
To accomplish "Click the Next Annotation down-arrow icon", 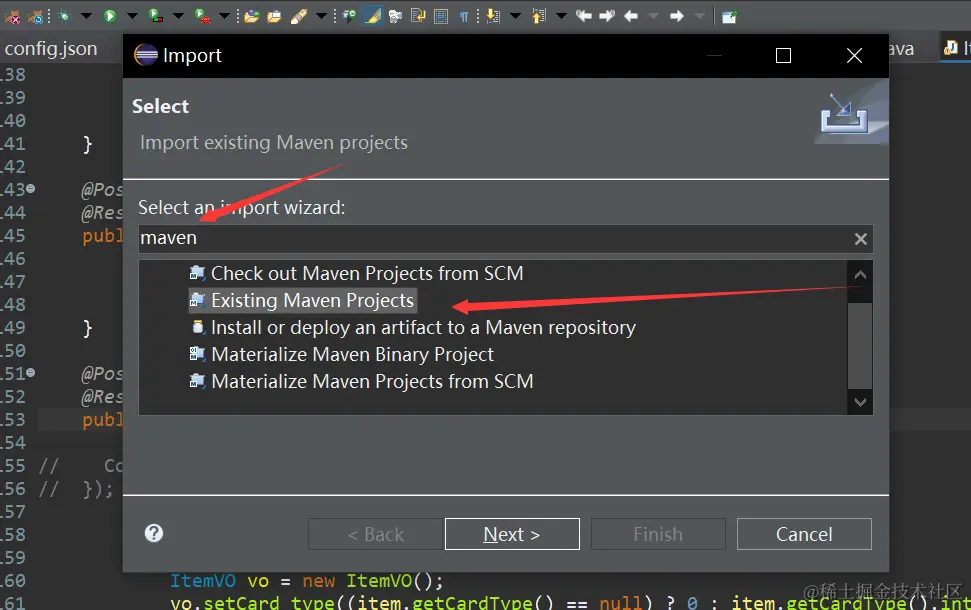I will [x=493, y=16].
